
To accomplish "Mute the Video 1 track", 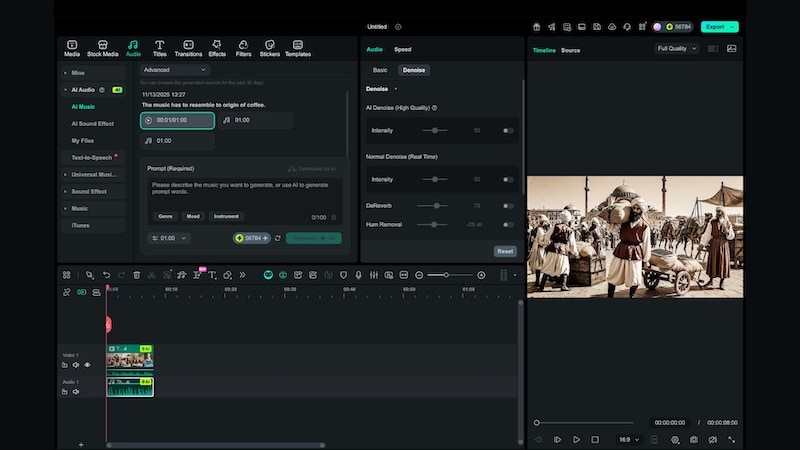I will (x=76, y=365).
